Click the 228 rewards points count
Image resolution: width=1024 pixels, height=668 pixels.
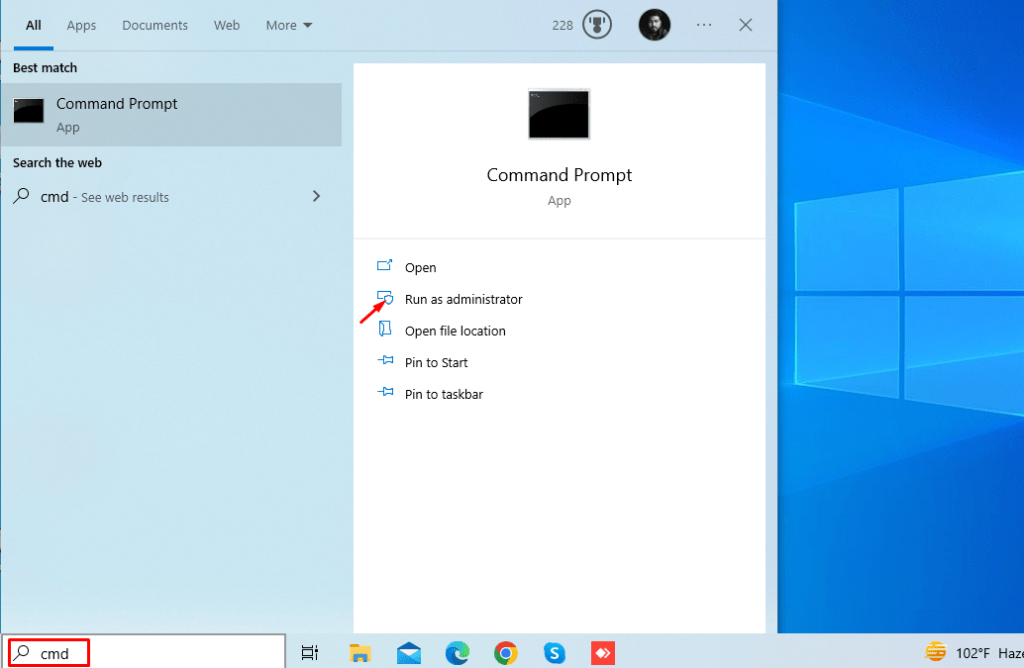tap(562, 25)
